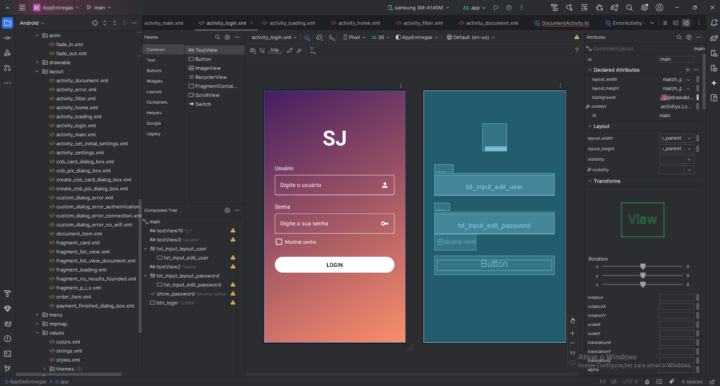Screen dimensions: 720x386
Task: Open Palette settings gear
Action: 227,37
